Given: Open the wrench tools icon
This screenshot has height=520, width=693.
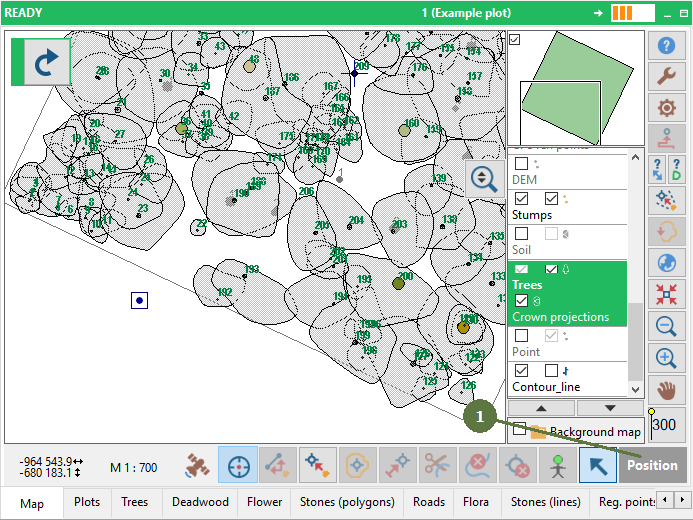Looking at the screenshot, I should point(666,76).
